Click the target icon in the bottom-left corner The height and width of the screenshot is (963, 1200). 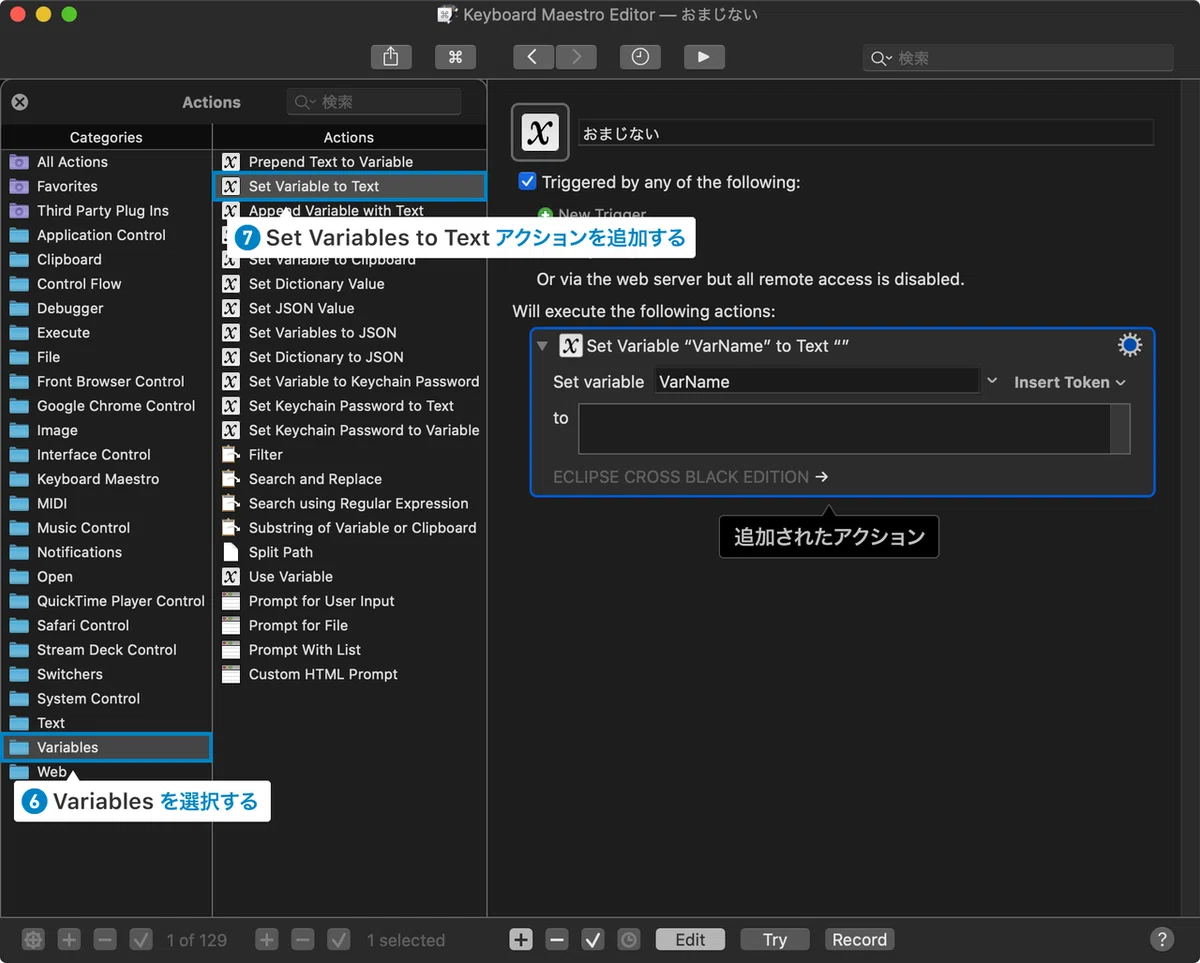[x=34, y=939]
